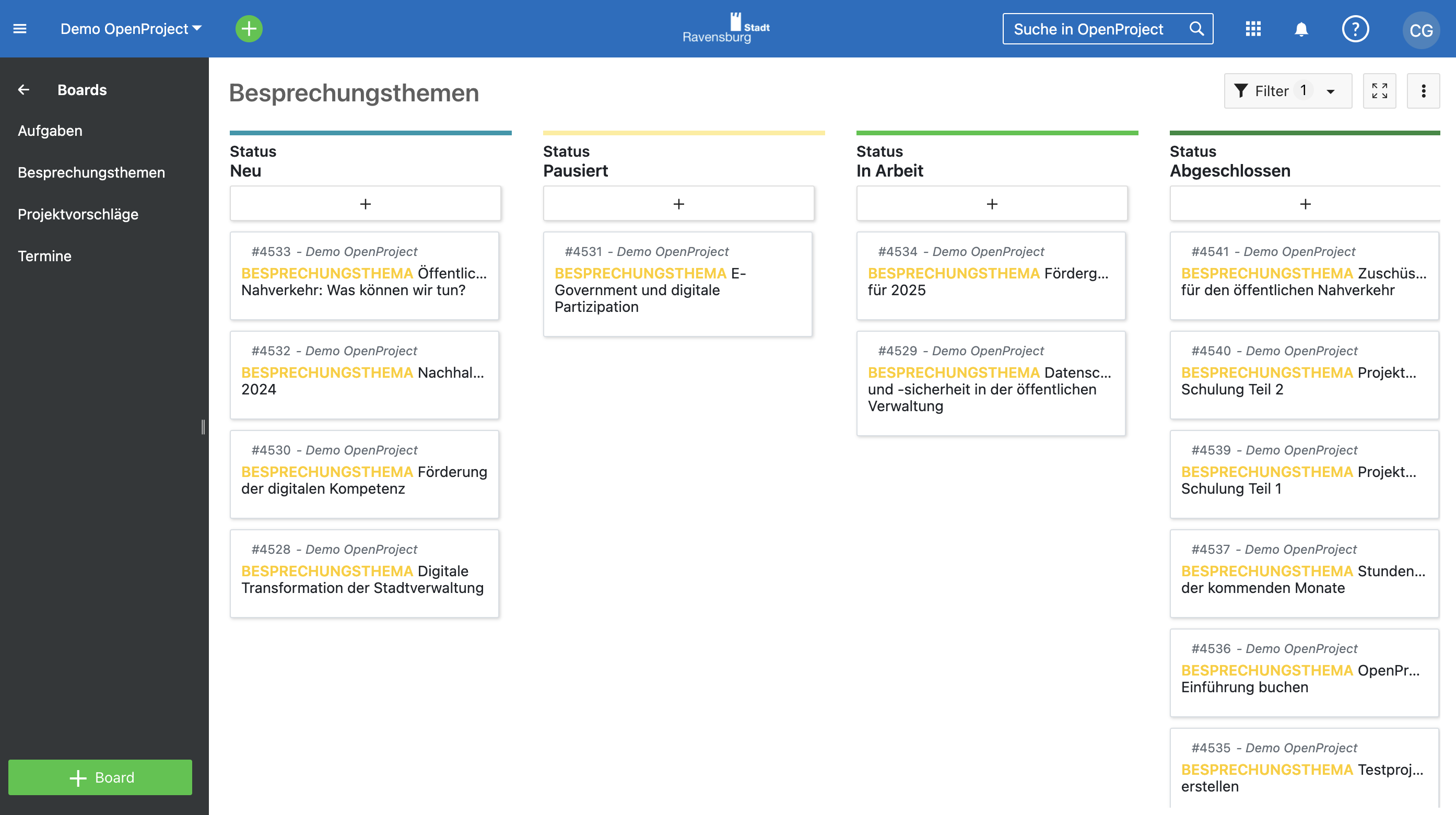
Task: Select Projektvorschläge in the sidebar
Action: (78, 213)
